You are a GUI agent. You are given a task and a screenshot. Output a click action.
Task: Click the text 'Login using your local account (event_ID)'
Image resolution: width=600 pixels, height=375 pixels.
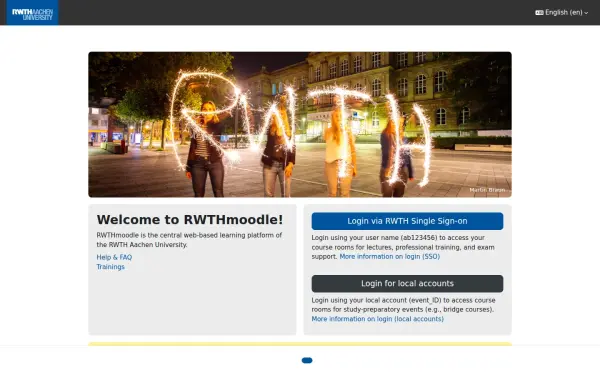click(377, 300)
